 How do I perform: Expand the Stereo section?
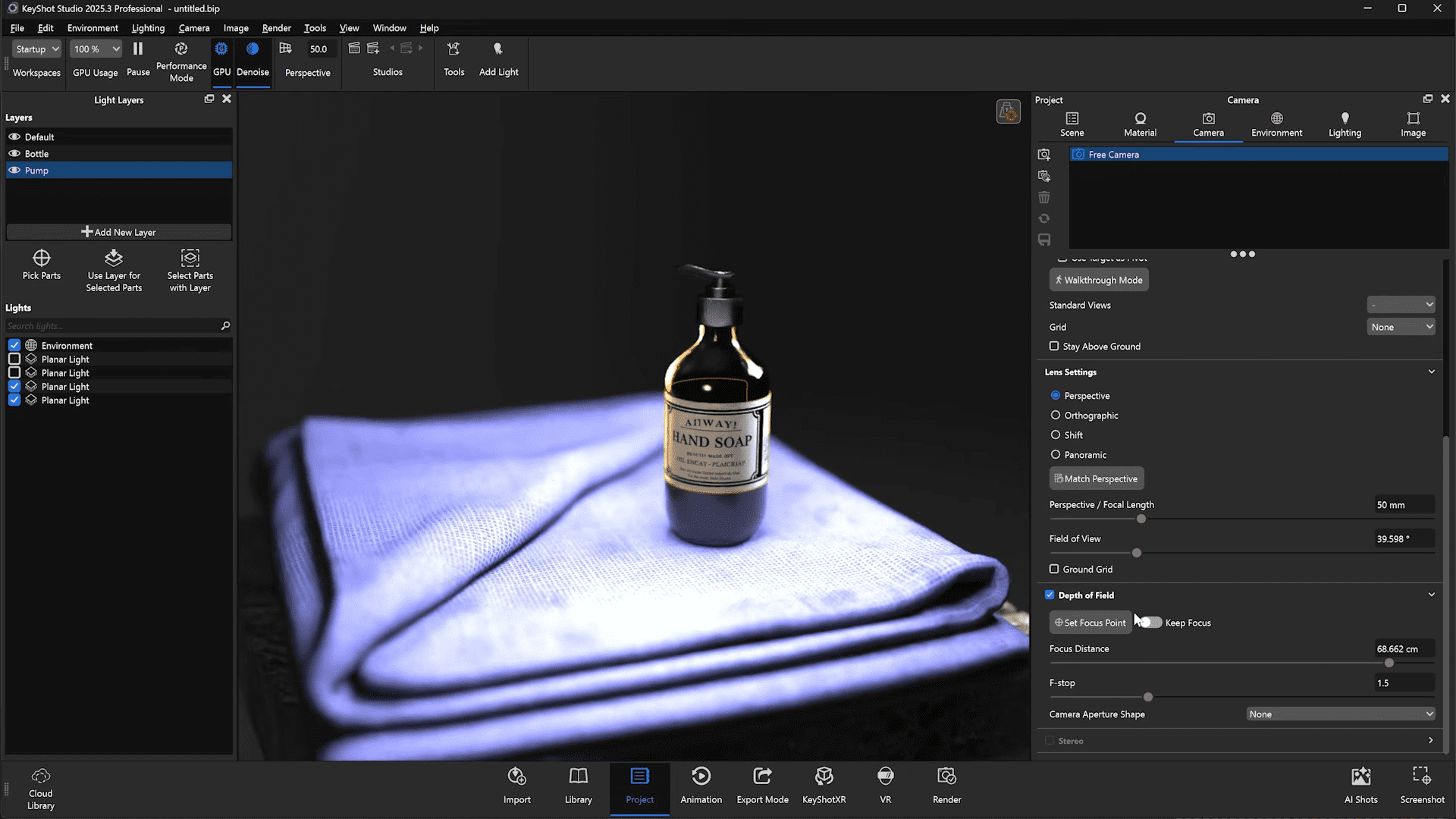[x=1430, y=741]
